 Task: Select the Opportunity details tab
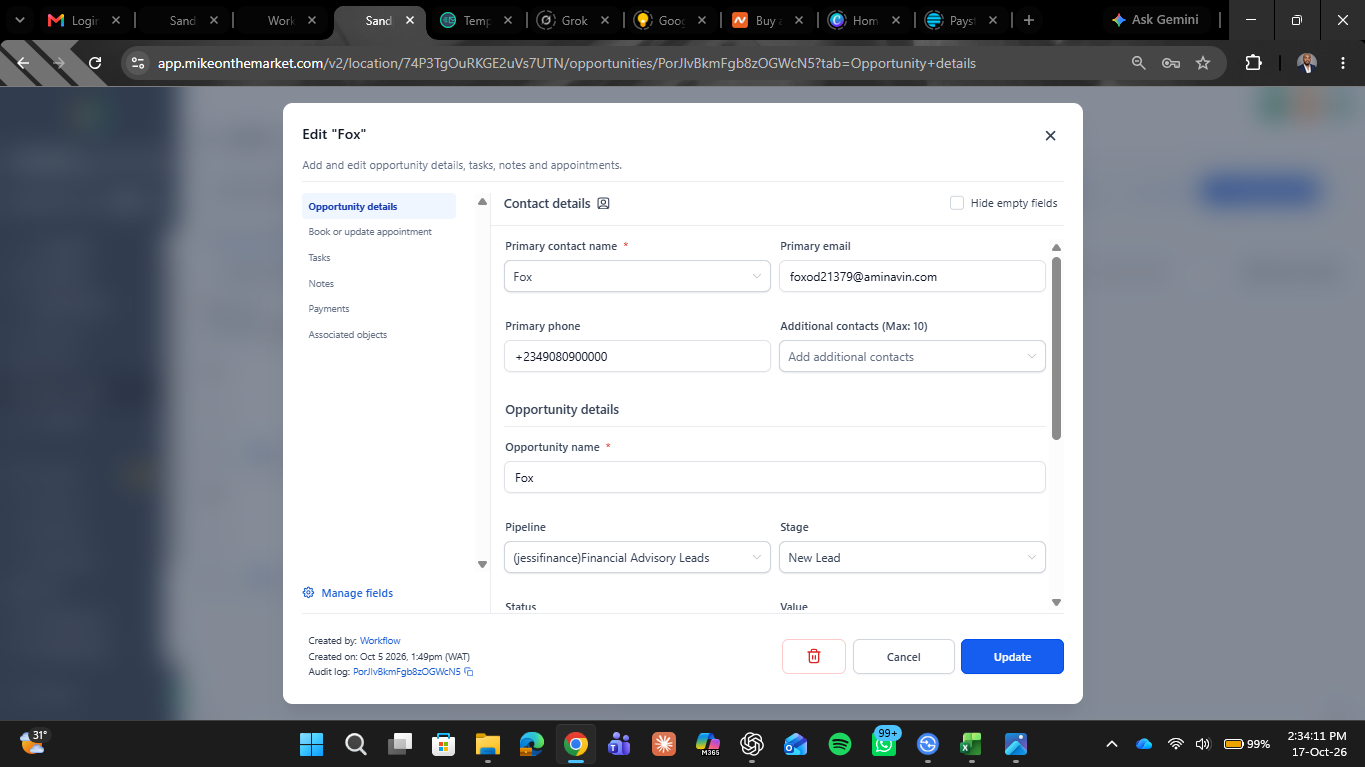(x=379, y=206)
